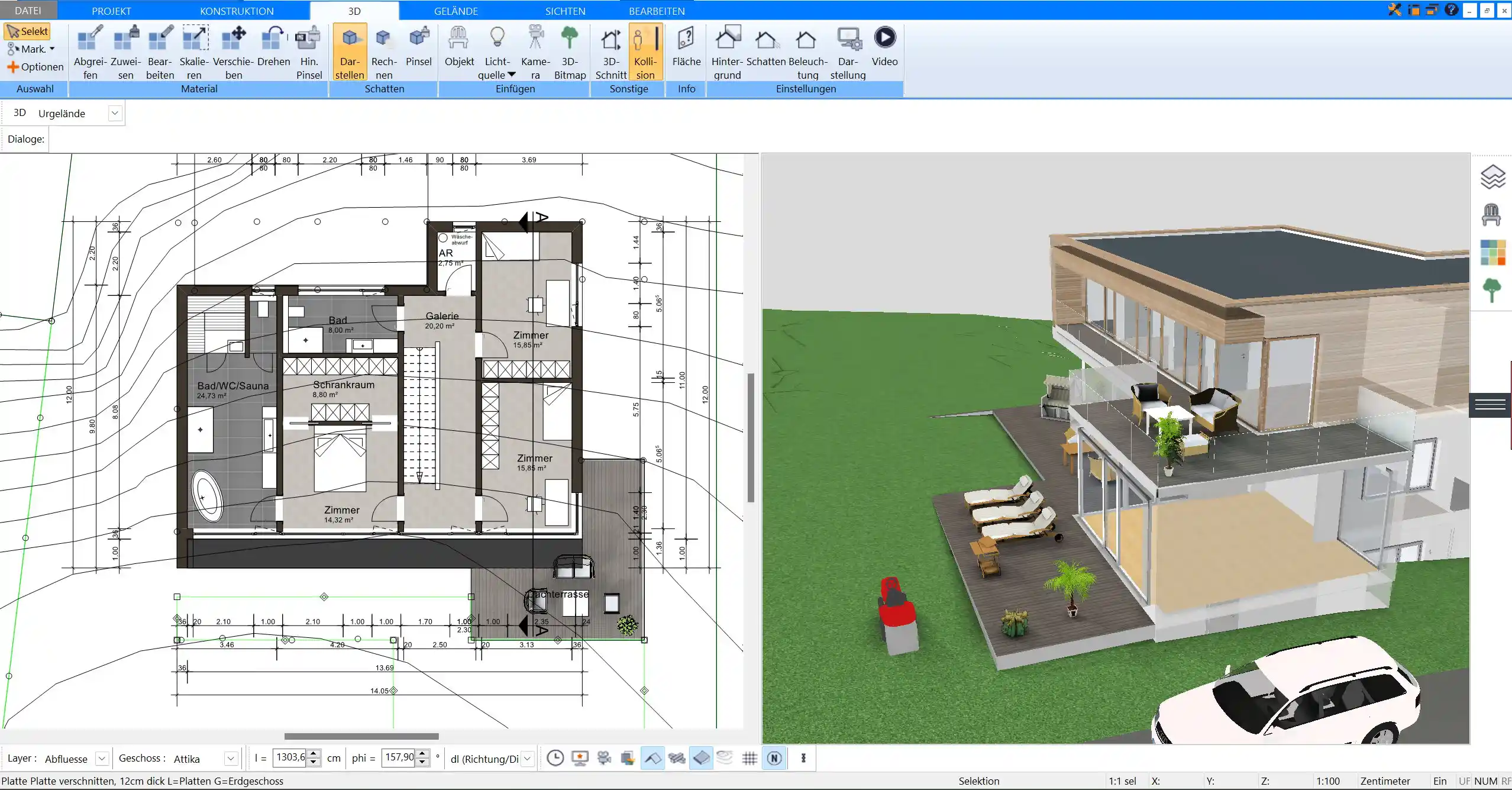Toggle Darstellen shadow display
The width and height of the screenshot is (1512, 790).
[350, 52]
